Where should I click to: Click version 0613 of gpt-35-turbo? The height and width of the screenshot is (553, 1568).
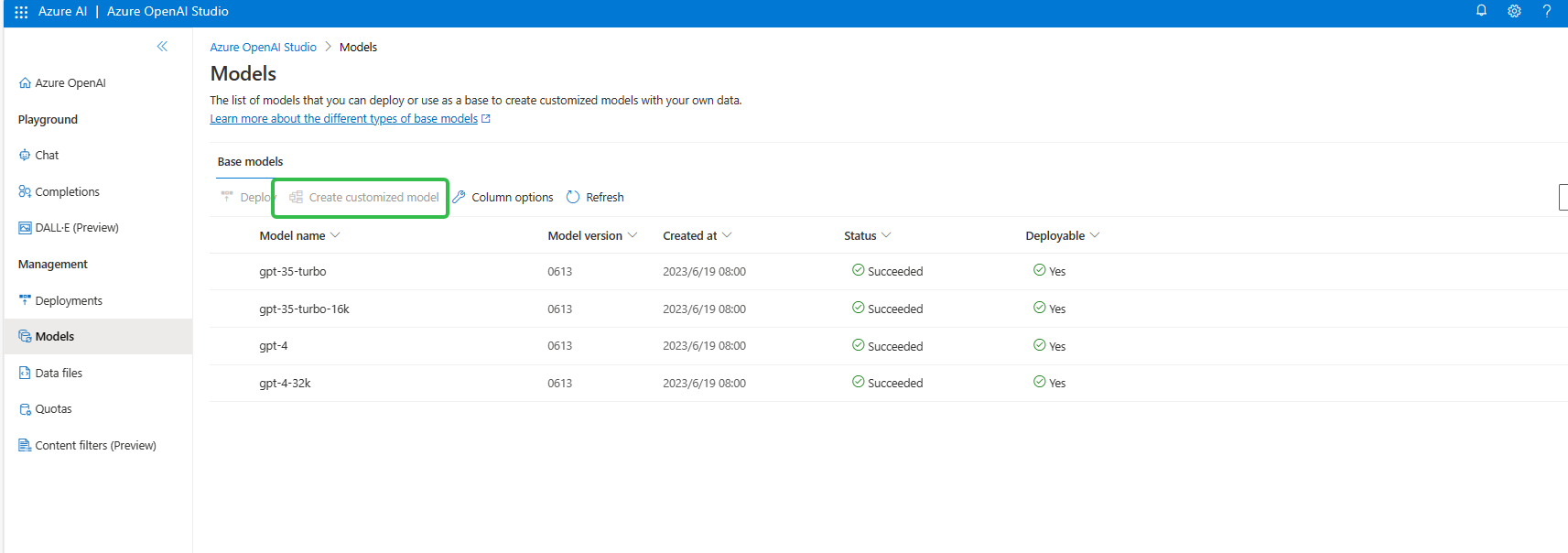(x=559, y=272)
